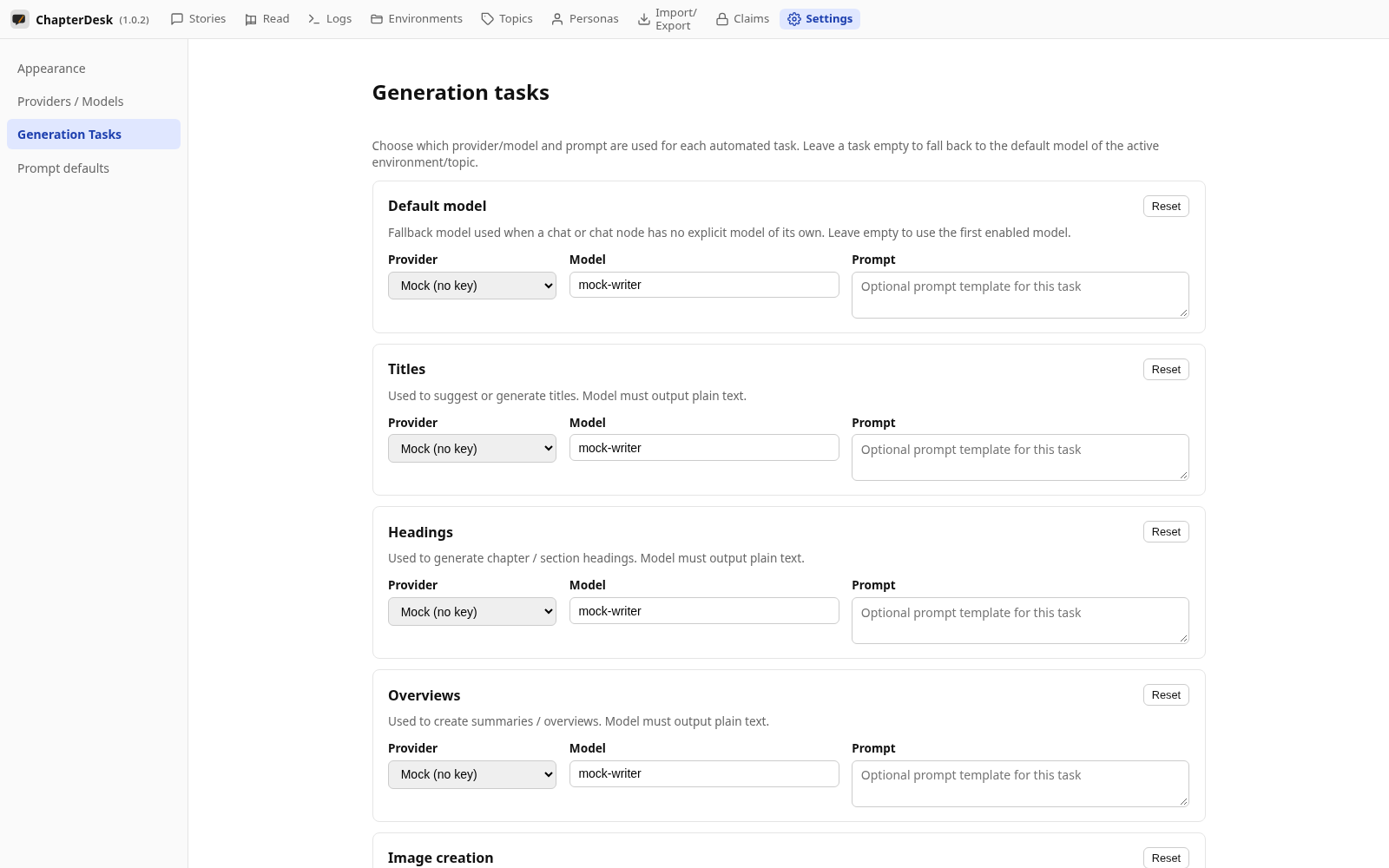1389x868 pixels.
Task: Open Personas via its person icon
Action: 557,19
